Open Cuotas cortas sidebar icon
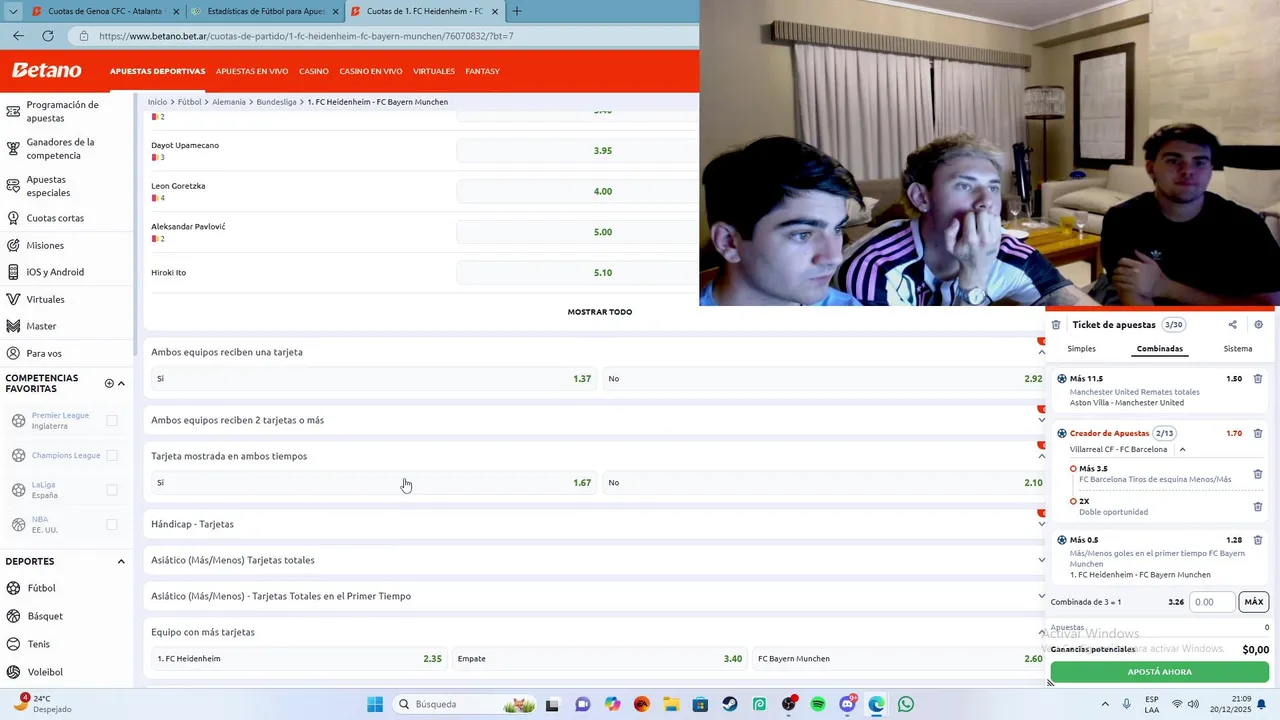Viewport: 1280px width, 720px height. point(13,218)
